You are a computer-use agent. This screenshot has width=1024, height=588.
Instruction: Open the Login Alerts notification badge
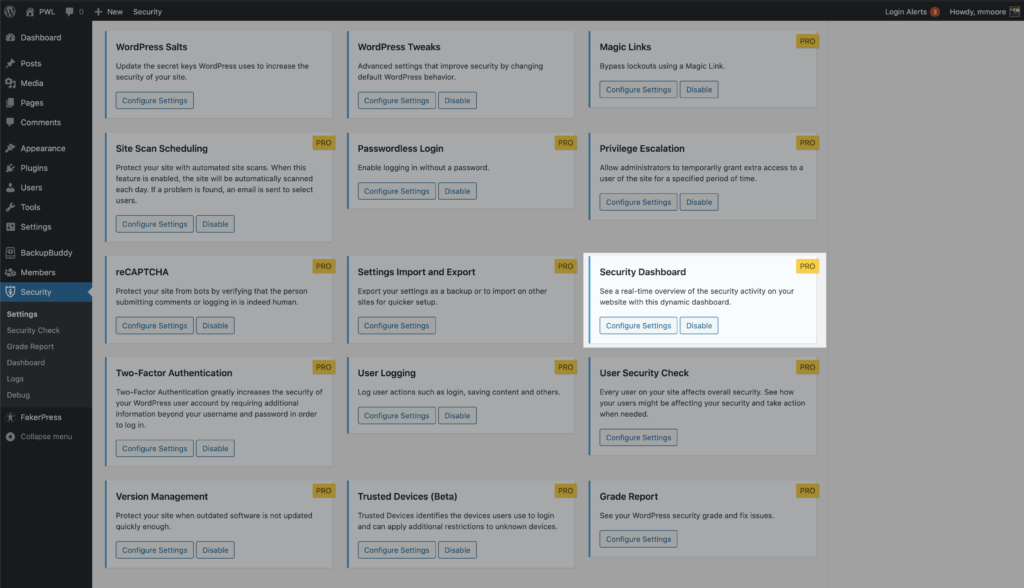[x=935, y=12]
